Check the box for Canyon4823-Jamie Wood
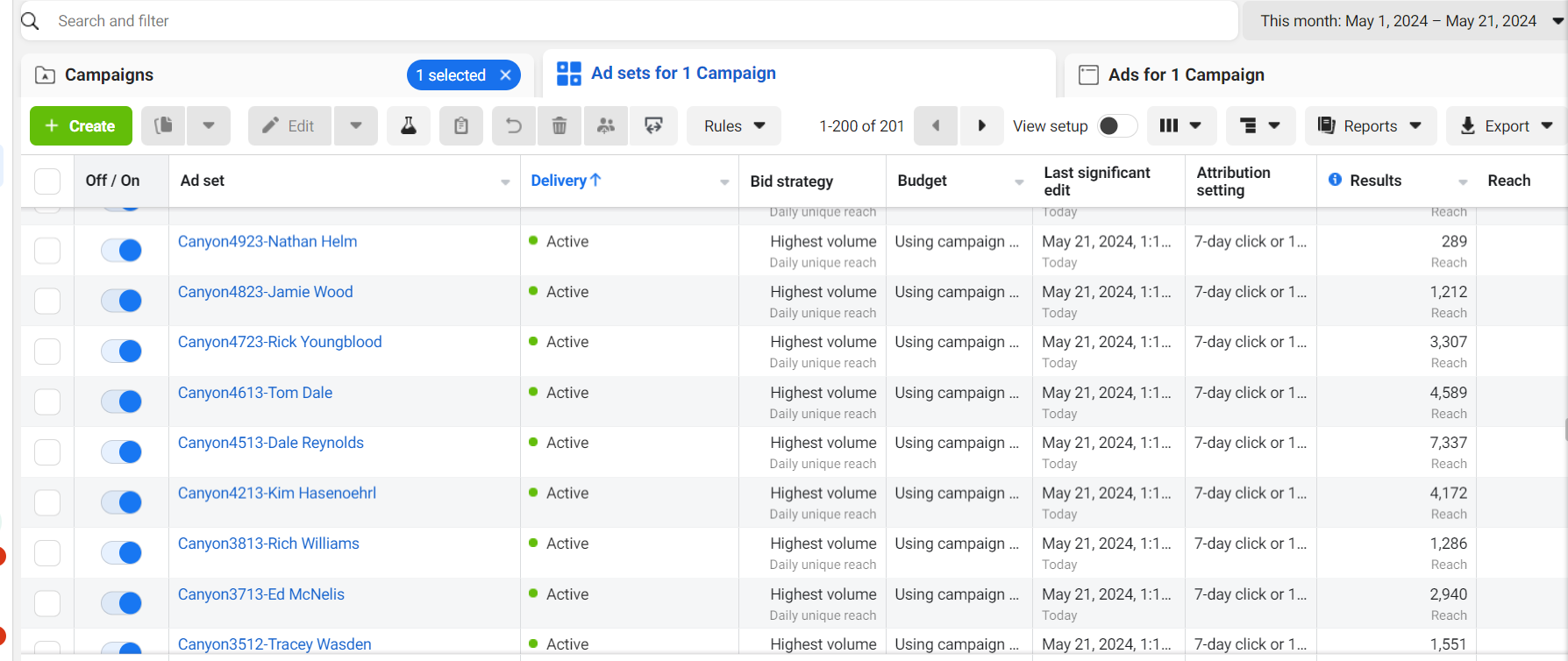The image size is (1568, 661). click(47, 301)
